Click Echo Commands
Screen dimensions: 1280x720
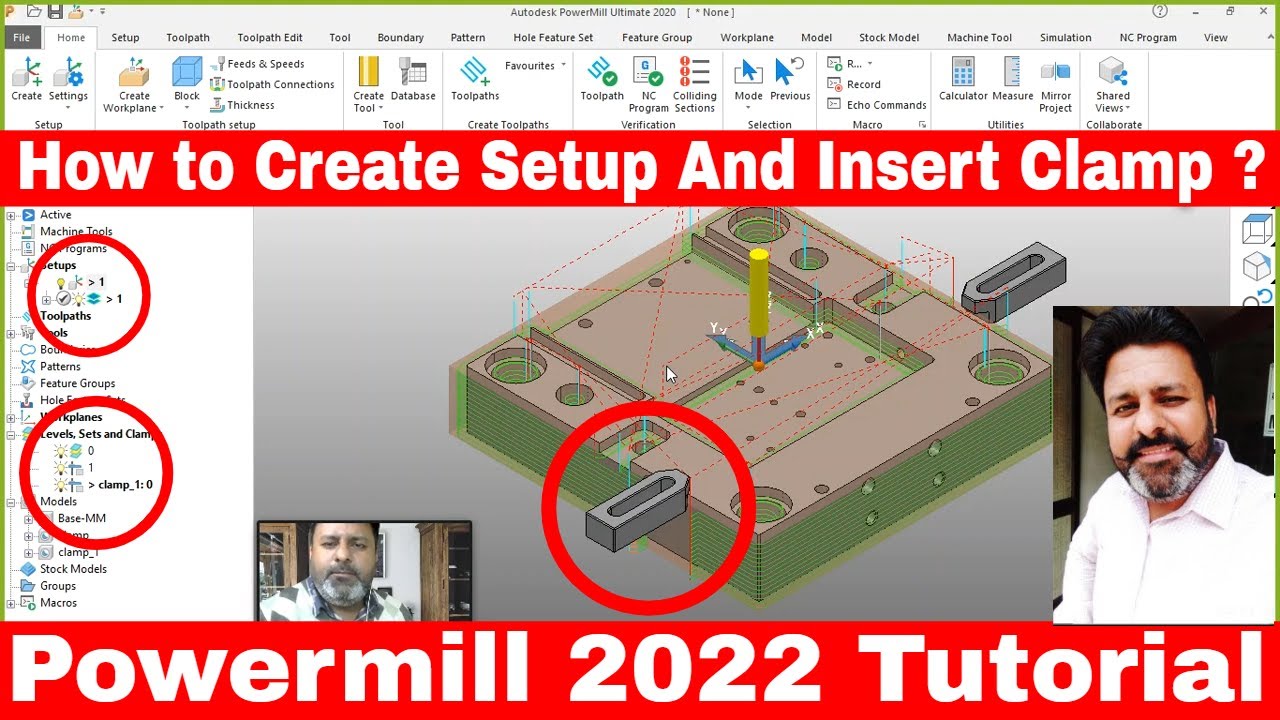(x=877, y=105)
